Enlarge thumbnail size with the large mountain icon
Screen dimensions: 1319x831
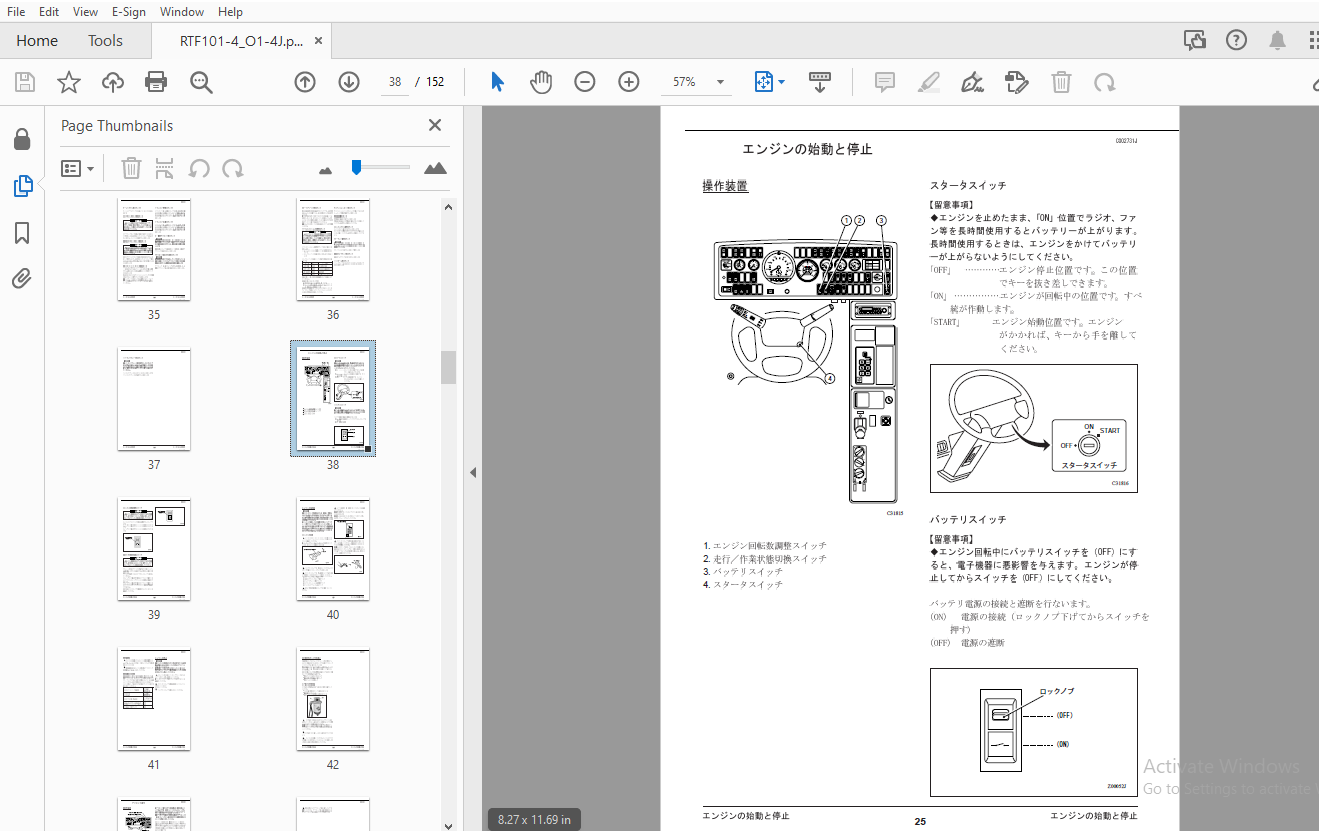(x=435, y=168)
